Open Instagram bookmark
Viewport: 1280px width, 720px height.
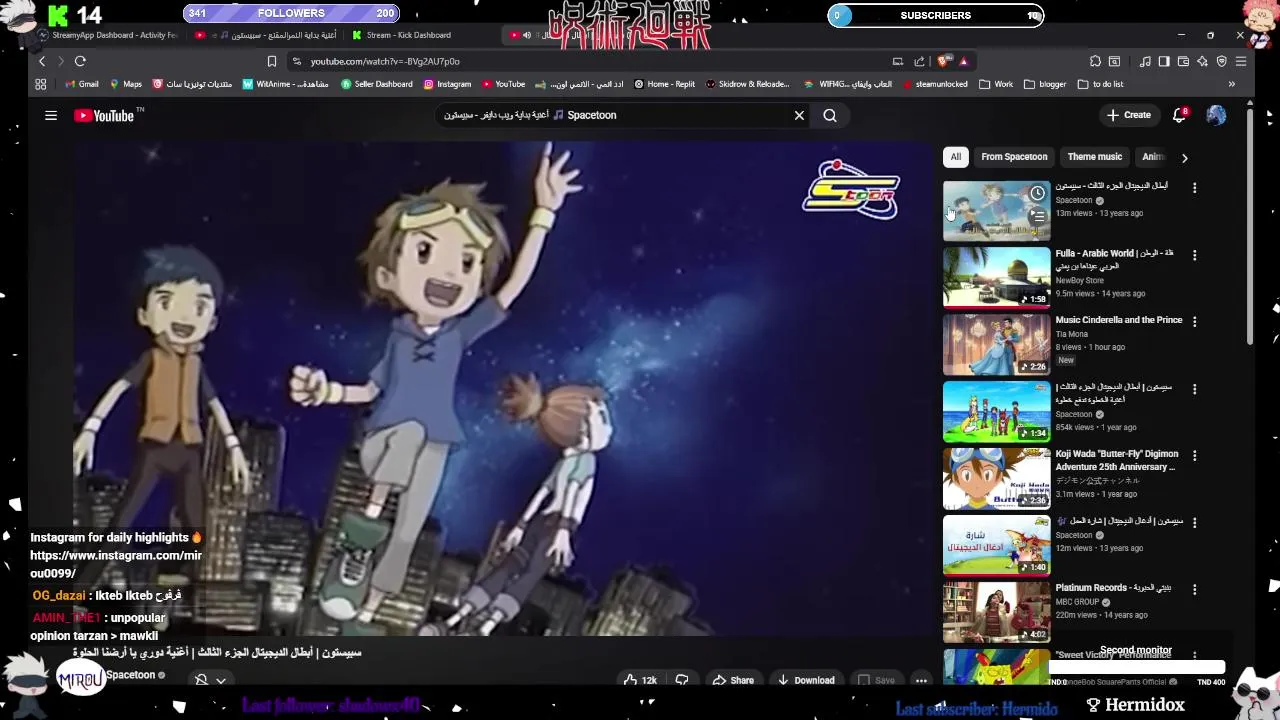coord(447,84)
